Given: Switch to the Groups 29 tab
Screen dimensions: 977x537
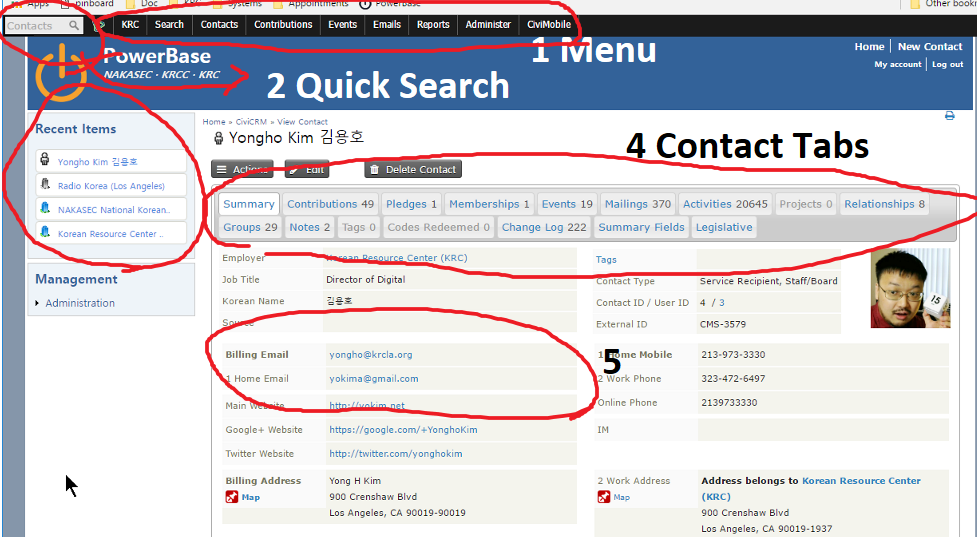Looking at the screenshot, I should click(x=250, y=227).
